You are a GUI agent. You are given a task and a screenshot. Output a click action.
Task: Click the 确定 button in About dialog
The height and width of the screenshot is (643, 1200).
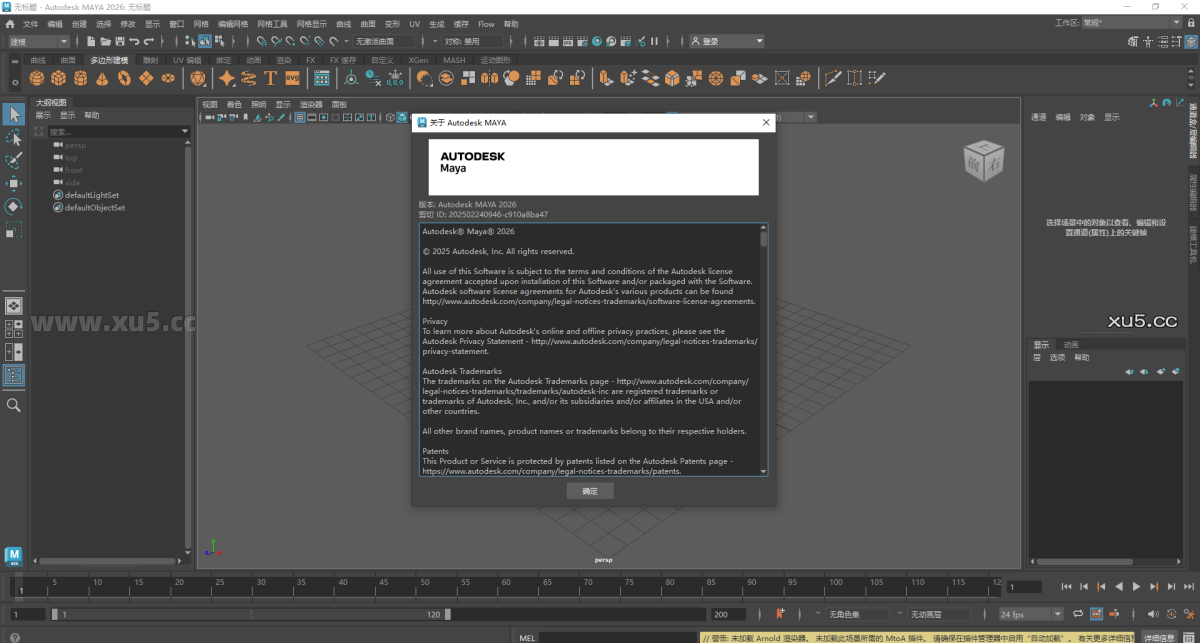[589, 491]
